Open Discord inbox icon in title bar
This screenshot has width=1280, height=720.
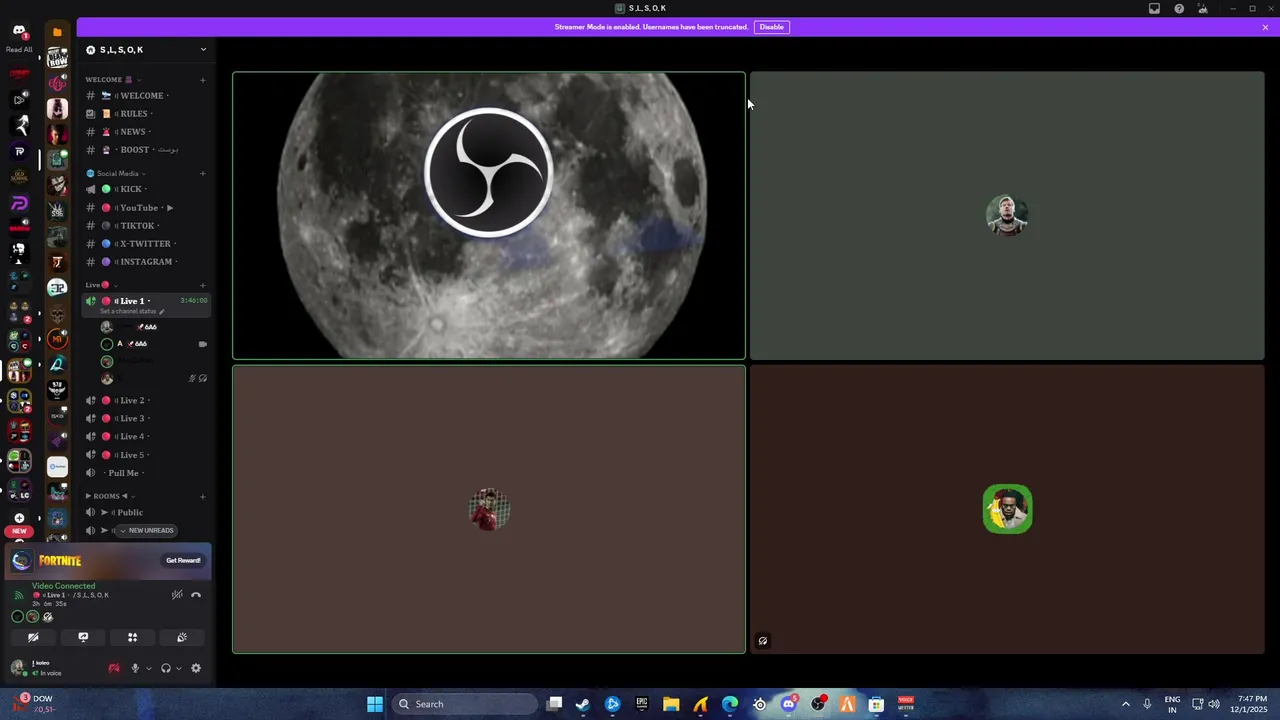pyautogui.click(x=1154, y=9)
